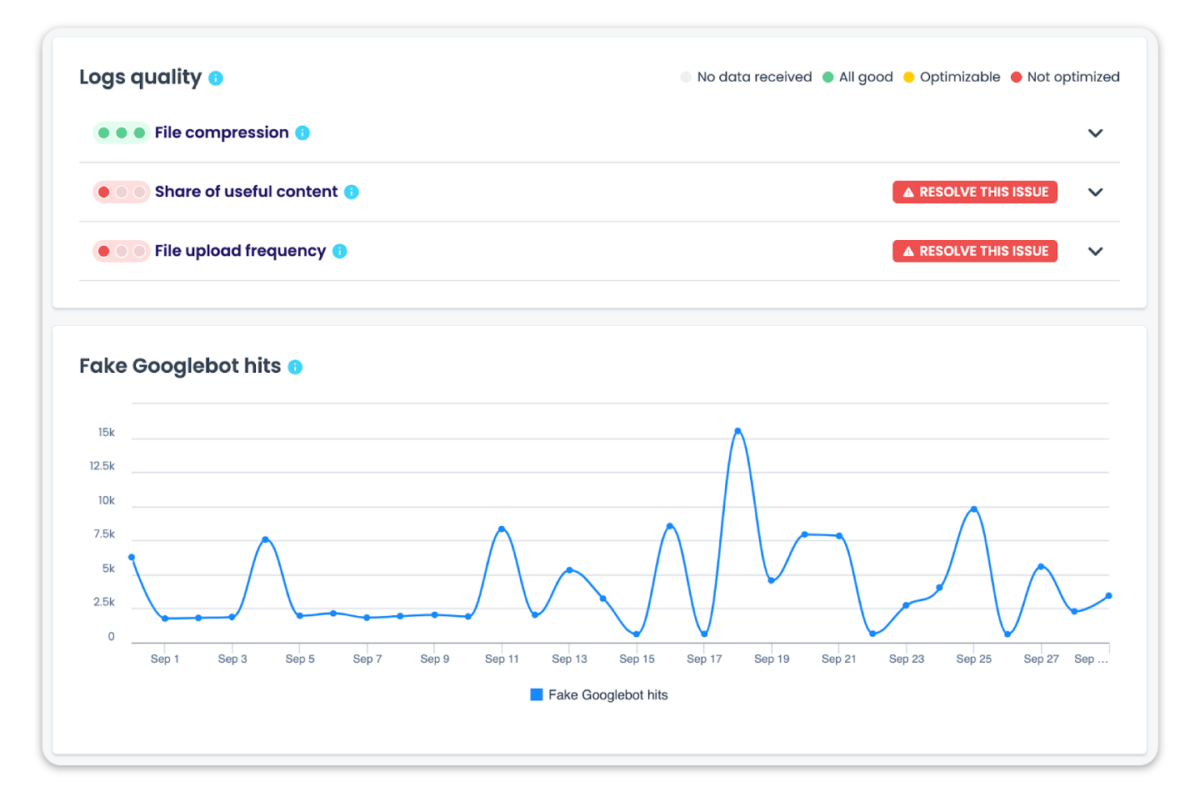The height and width of the screenshot is (792, 1200).
Task: Resolve the File upload frequency issue
Action: pos(974,251)
